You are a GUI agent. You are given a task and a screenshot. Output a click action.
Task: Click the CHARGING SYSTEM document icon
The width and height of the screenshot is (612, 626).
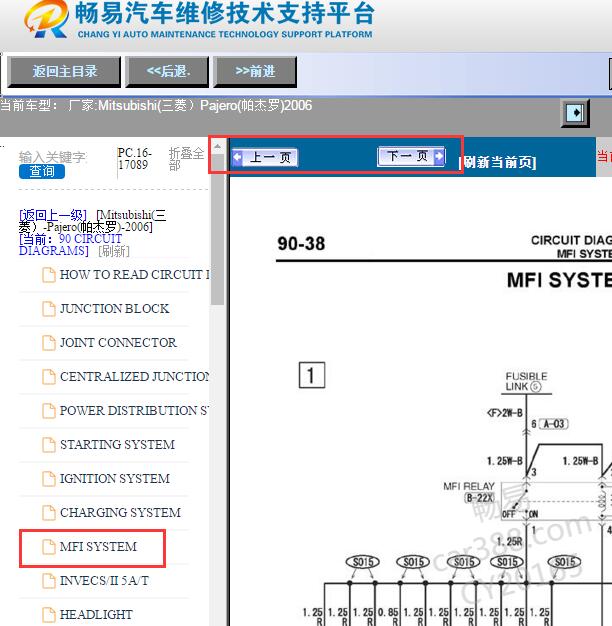click(49, 512)
